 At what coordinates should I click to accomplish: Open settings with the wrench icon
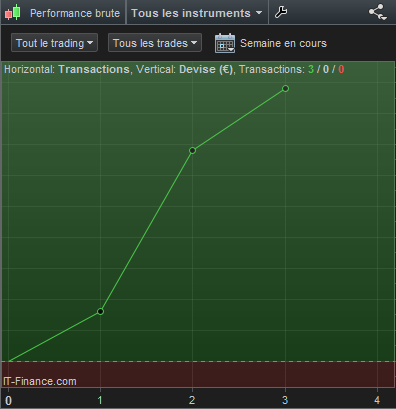pos(281,12)
